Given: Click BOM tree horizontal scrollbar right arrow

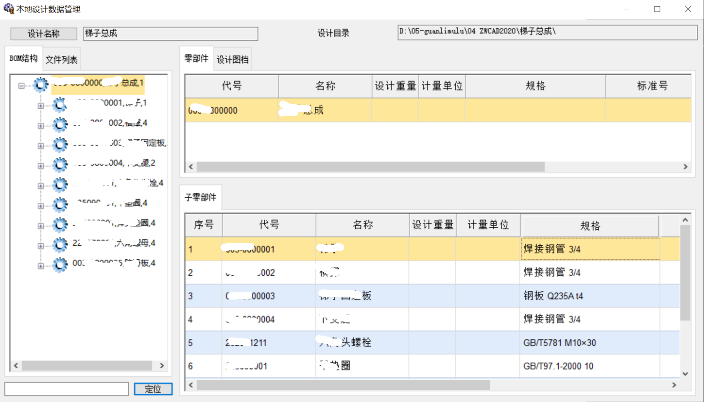Looking at the screenshot, I should pyautogui.click(x=162, y=366).
